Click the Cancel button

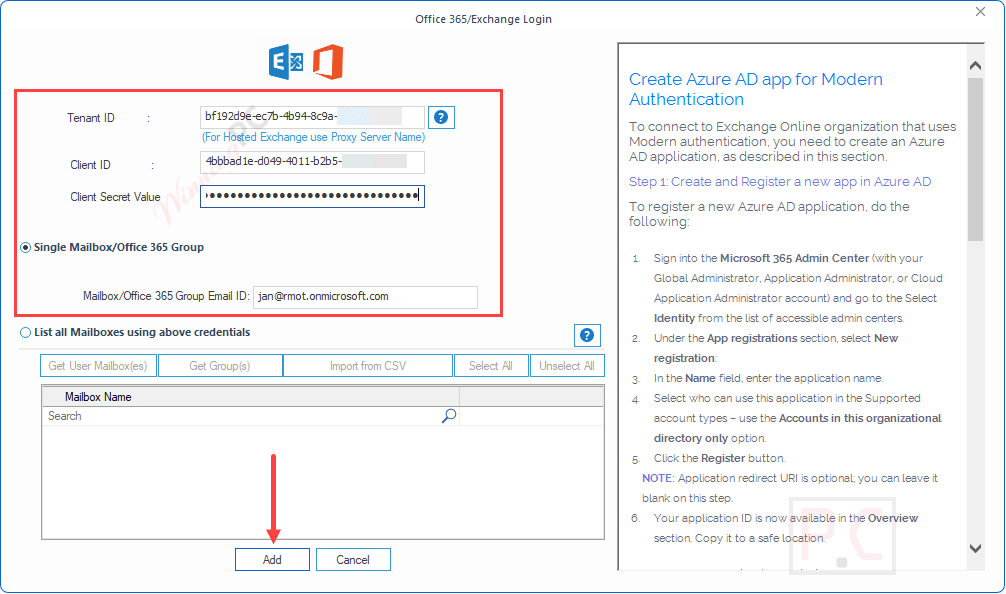click(x=353, y=559)
